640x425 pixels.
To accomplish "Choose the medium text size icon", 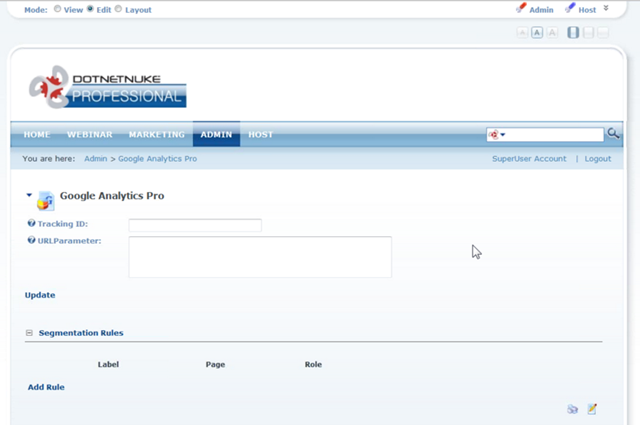I will point(537,32).
